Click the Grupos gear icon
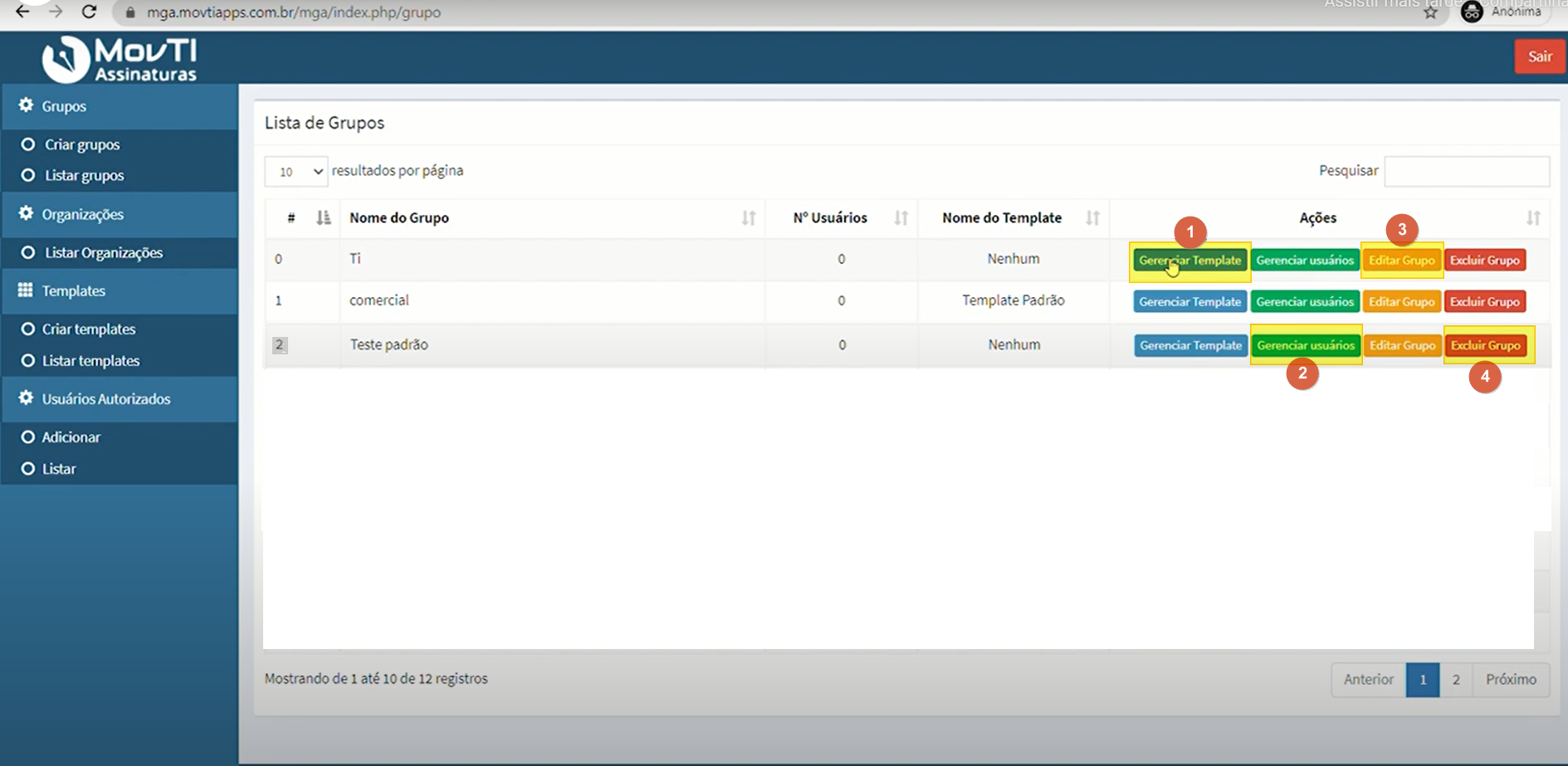The height and width of the screenshot is (766, 1568). point(26,105)
